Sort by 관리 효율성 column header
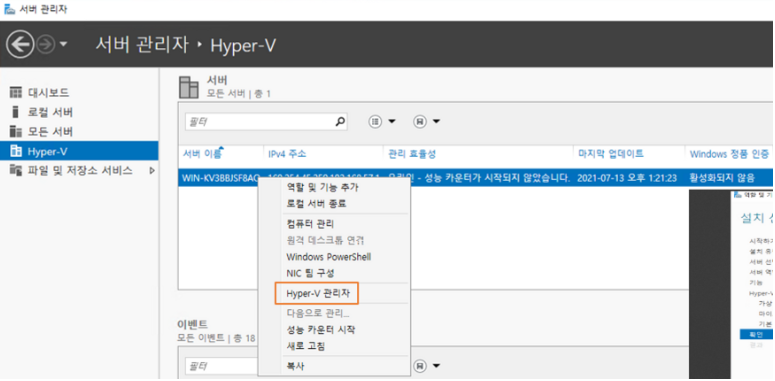The image size is (775, 381). pyautogui.click(x=412, y=154)
